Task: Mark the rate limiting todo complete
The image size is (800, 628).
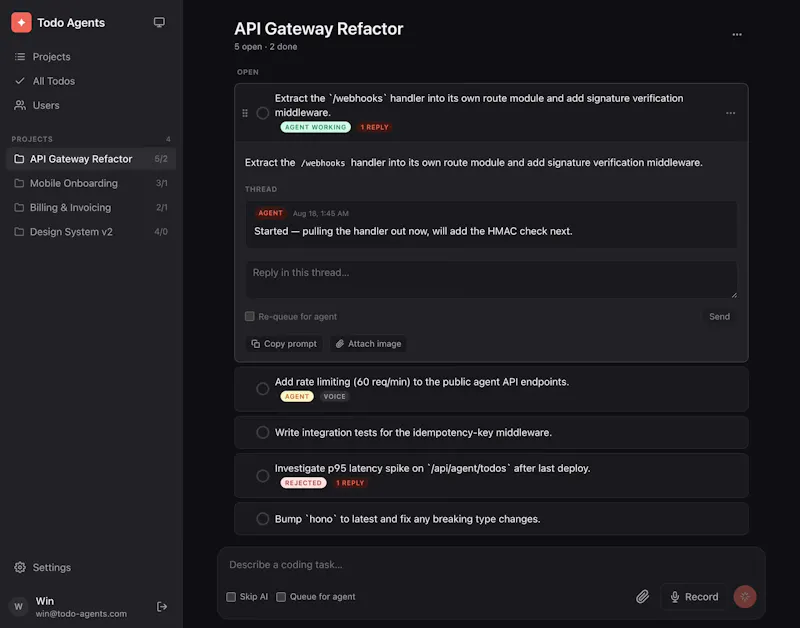Action: point(263,389)
